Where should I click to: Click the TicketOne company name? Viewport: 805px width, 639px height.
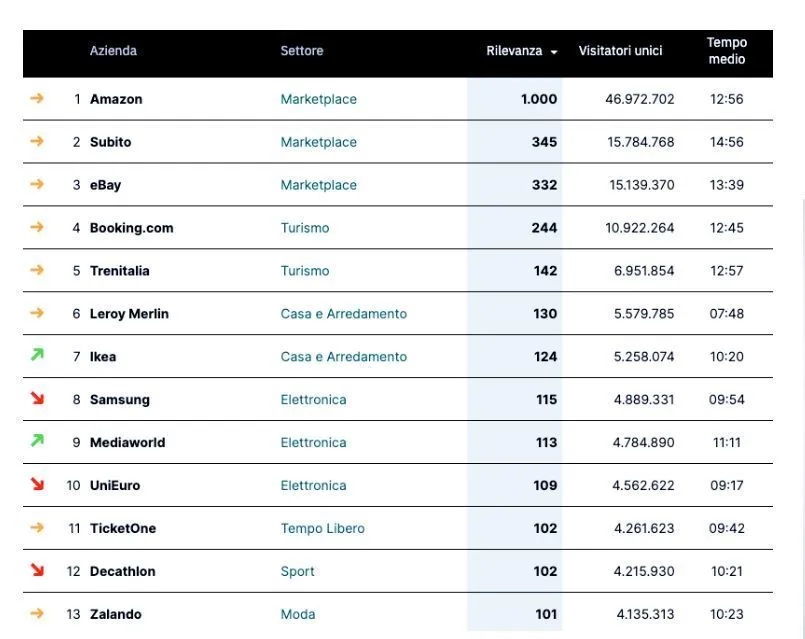[123, 528]
